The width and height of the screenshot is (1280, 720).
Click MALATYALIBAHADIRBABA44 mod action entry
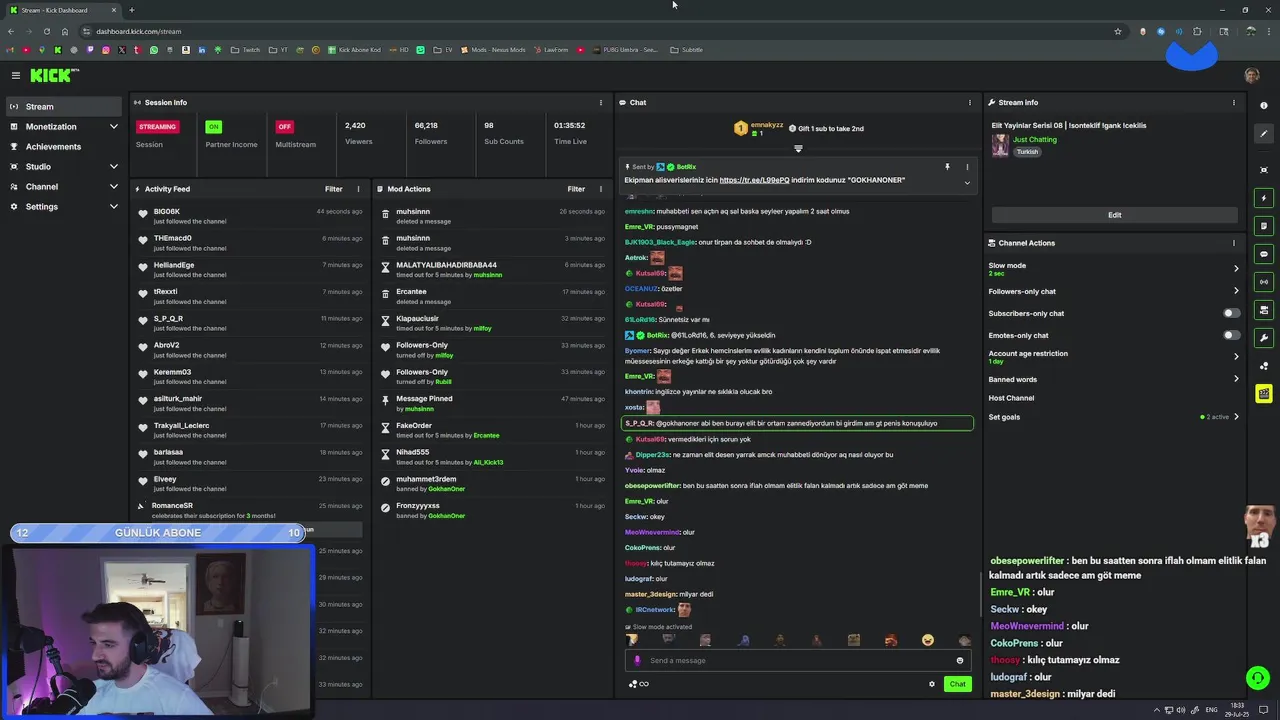495,270
